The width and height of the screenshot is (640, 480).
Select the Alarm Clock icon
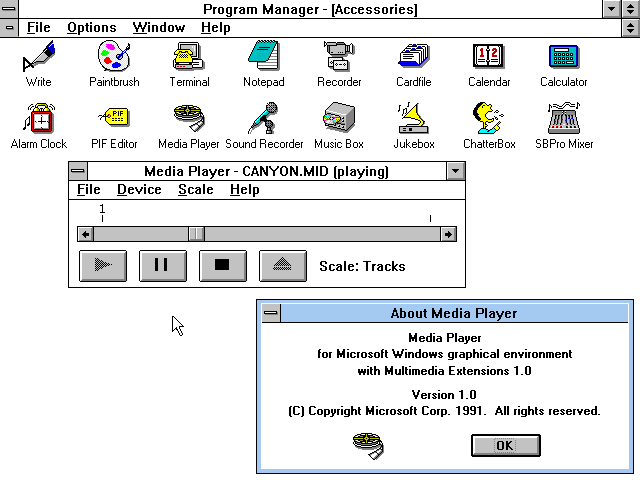38,118
